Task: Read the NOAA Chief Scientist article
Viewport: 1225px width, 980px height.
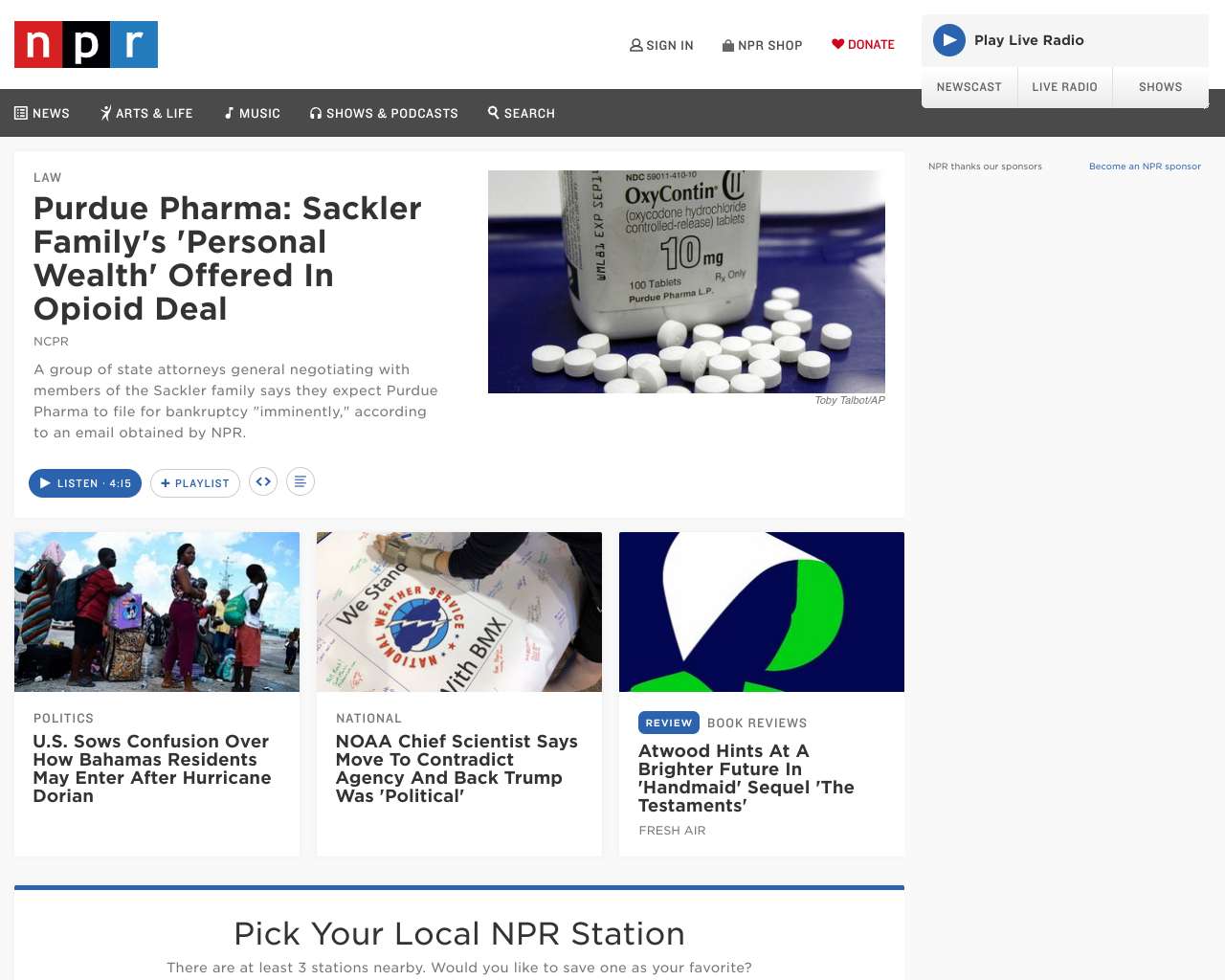Action: 457,768
